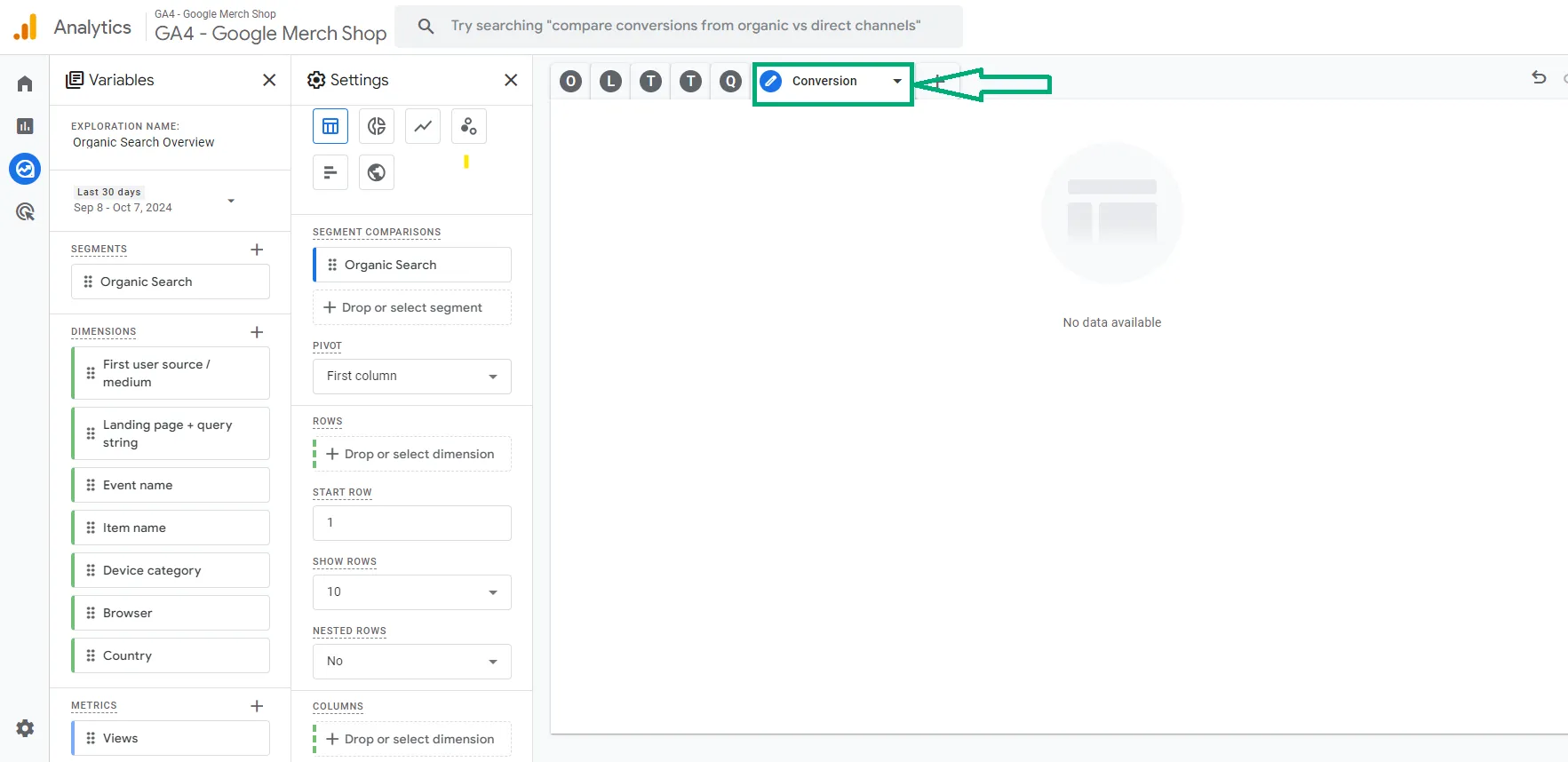This screenshot has height=762, width=1568.
Task: Select the Device category dimension
Action: point(171,570)
